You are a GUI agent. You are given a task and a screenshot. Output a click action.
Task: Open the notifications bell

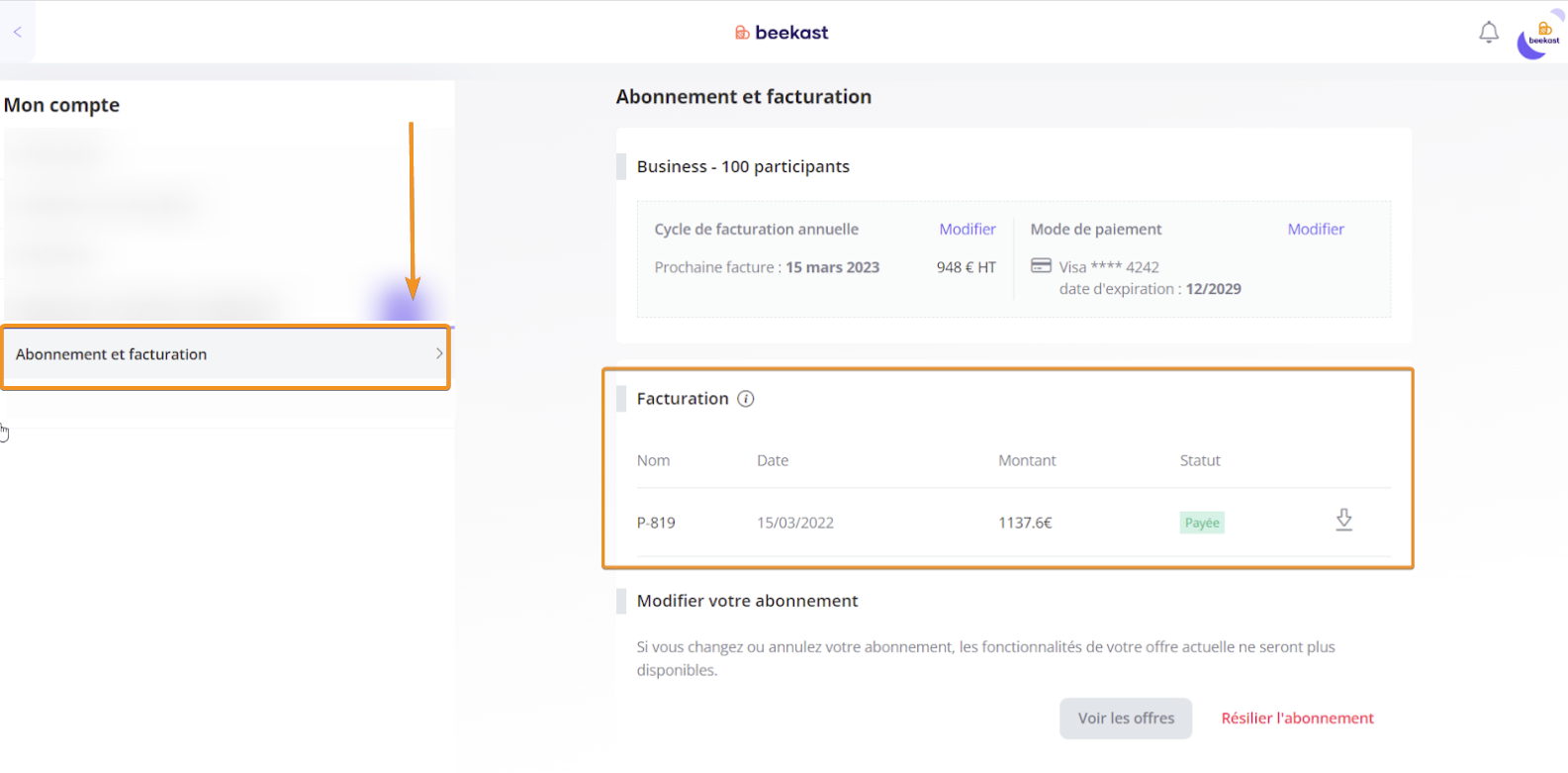point(1488,33)
